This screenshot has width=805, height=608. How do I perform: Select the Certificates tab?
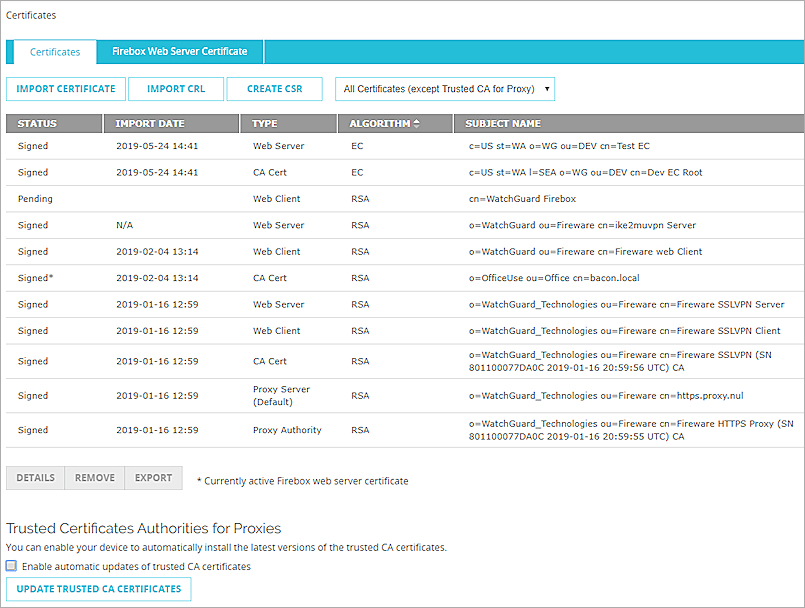54,51
